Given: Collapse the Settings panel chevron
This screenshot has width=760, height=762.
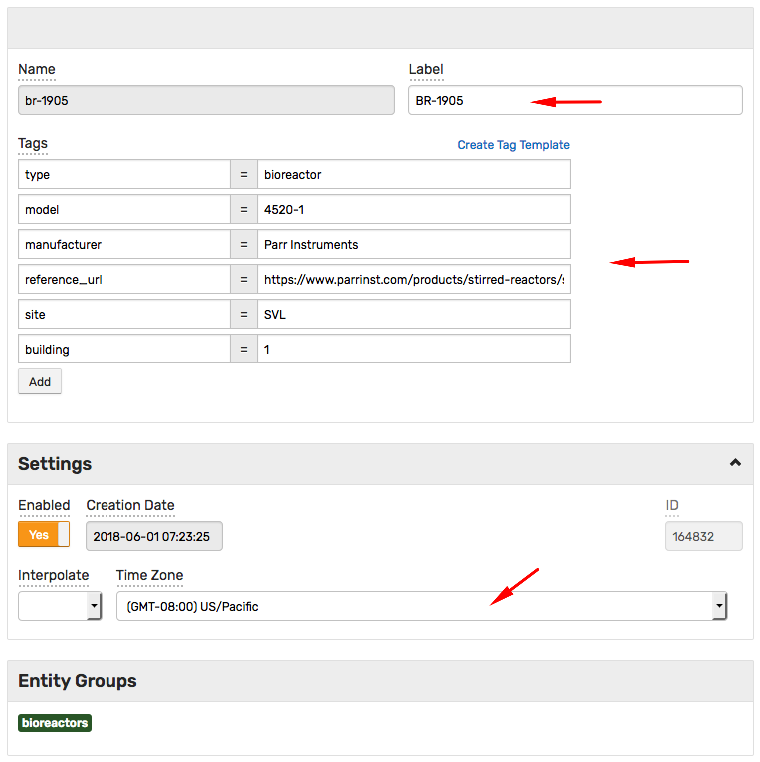Looking at the screenshot, I should [x=735, y=463].
